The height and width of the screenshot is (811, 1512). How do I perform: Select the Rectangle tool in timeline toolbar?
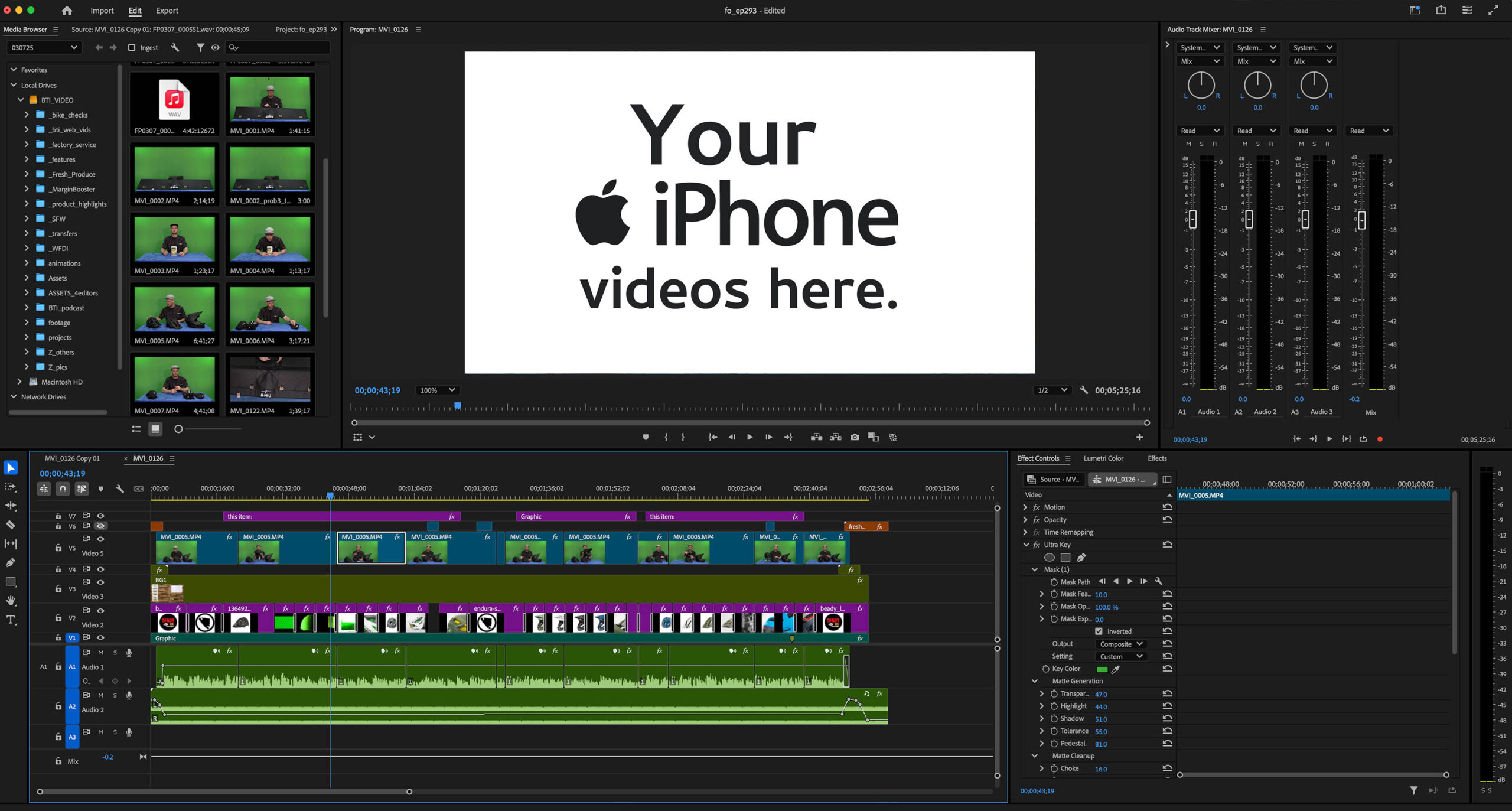pyautogui.click(x=11, y=582)
